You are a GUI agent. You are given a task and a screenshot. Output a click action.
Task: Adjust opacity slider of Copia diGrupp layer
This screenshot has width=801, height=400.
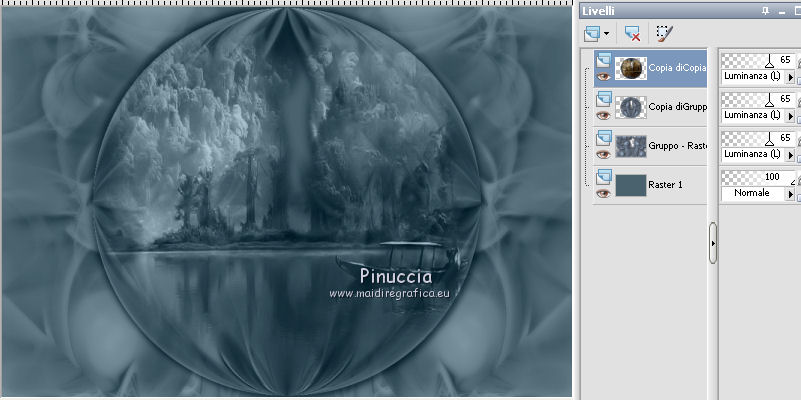point(759,100)
